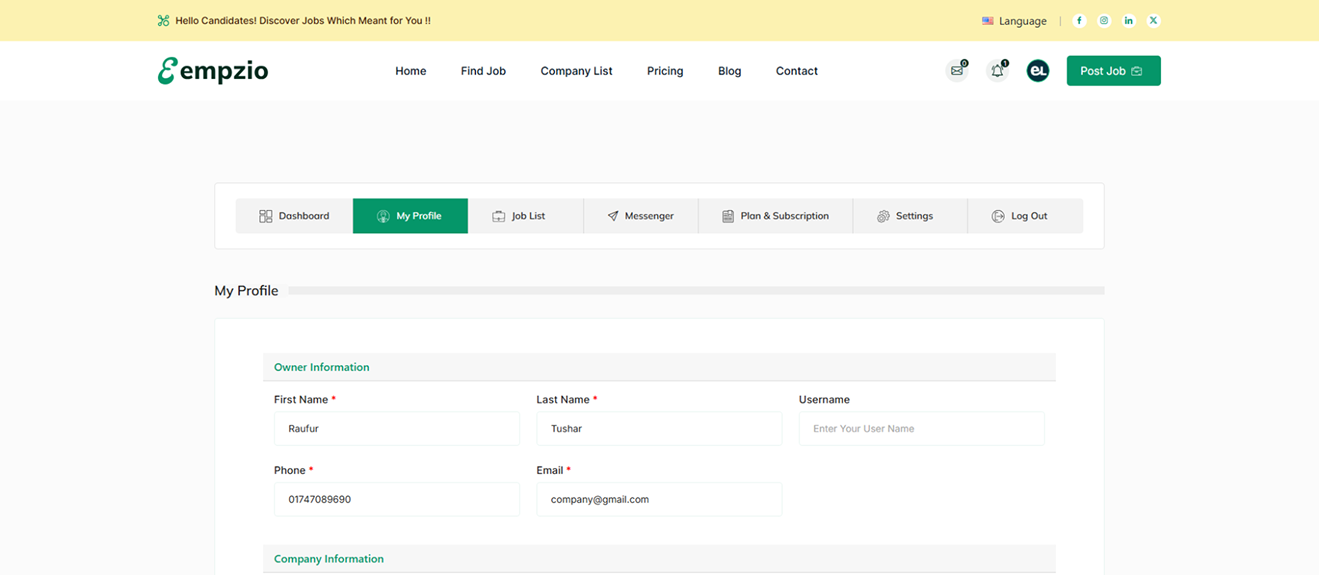Screen dimensions: 1319x575
Task: Open Facebook social icon
Action: click(x=1079, y=20)
